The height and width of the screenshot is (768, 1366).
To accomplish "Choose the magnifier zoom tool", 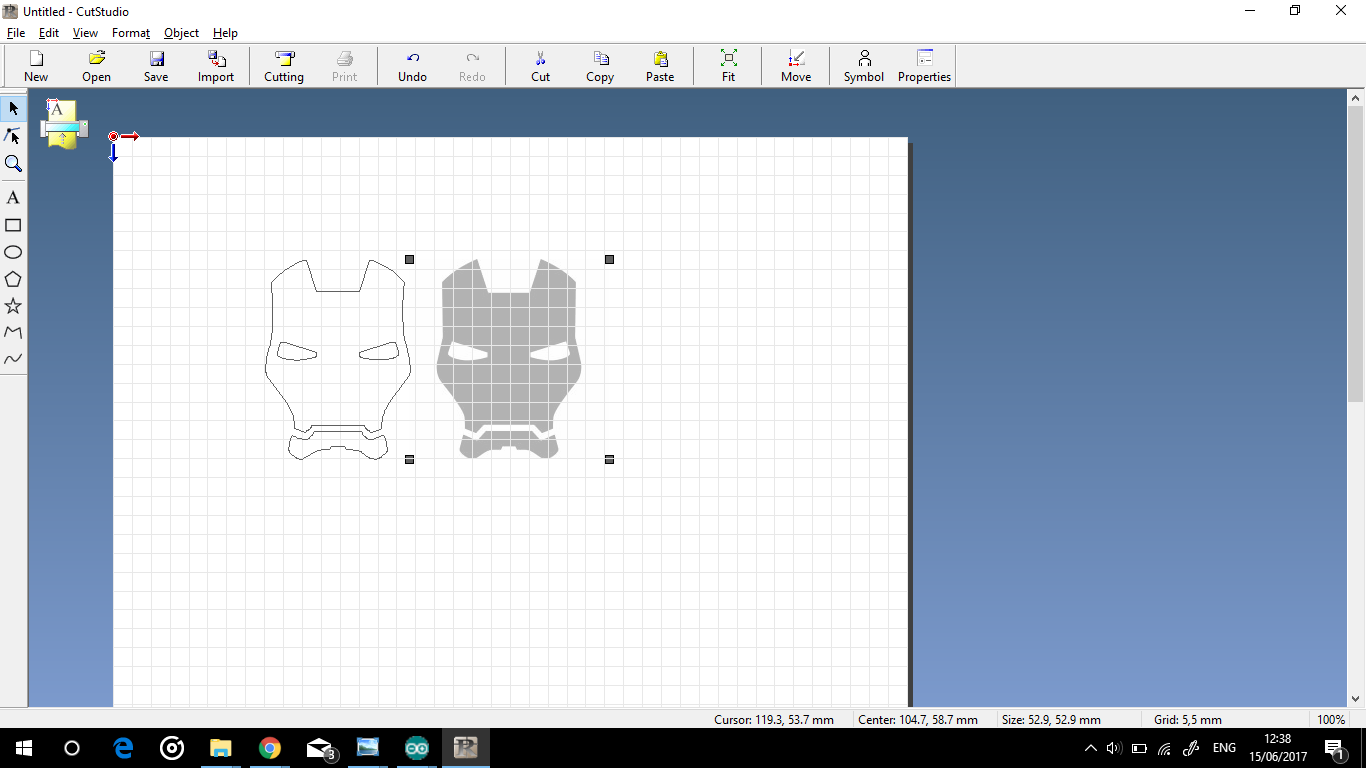I will 13,163.
